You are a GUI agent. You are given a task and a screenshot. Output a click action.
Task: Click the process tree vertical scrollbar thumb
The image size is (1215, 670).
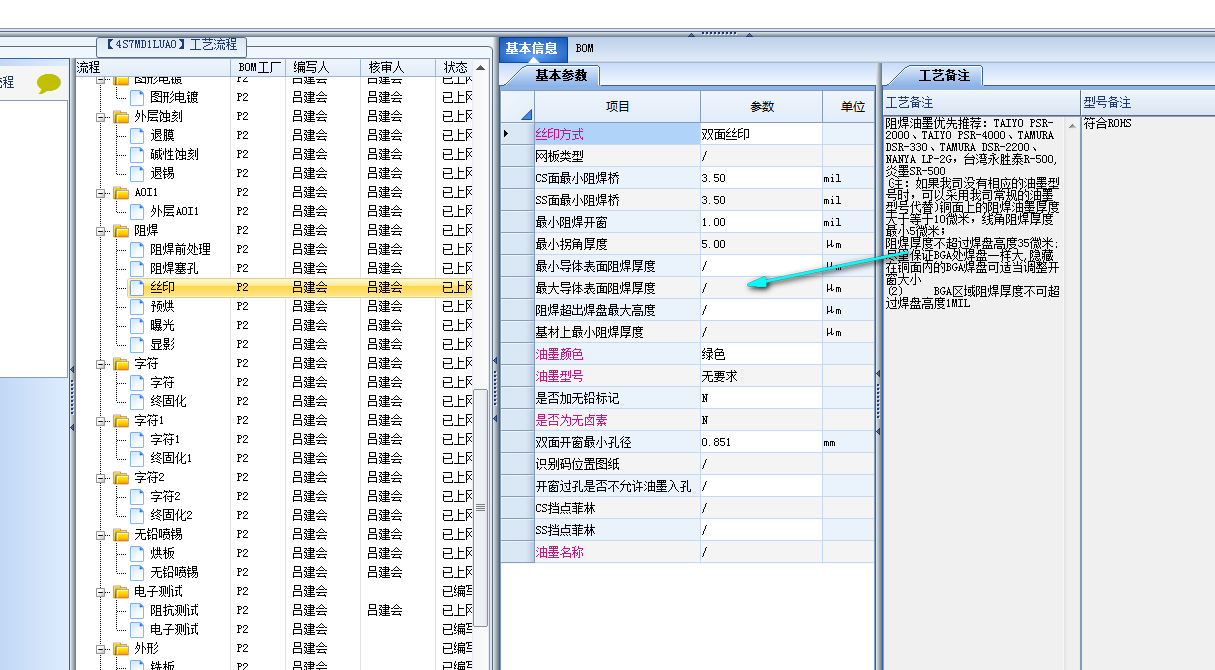pos(481,510)
